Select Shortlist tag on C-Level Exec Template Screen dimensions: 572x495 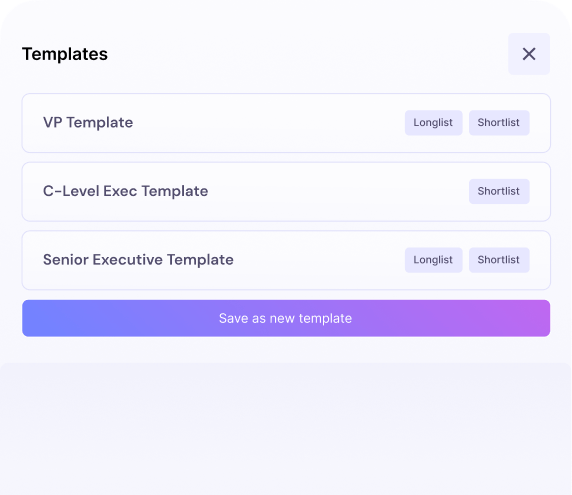(499, 191)
